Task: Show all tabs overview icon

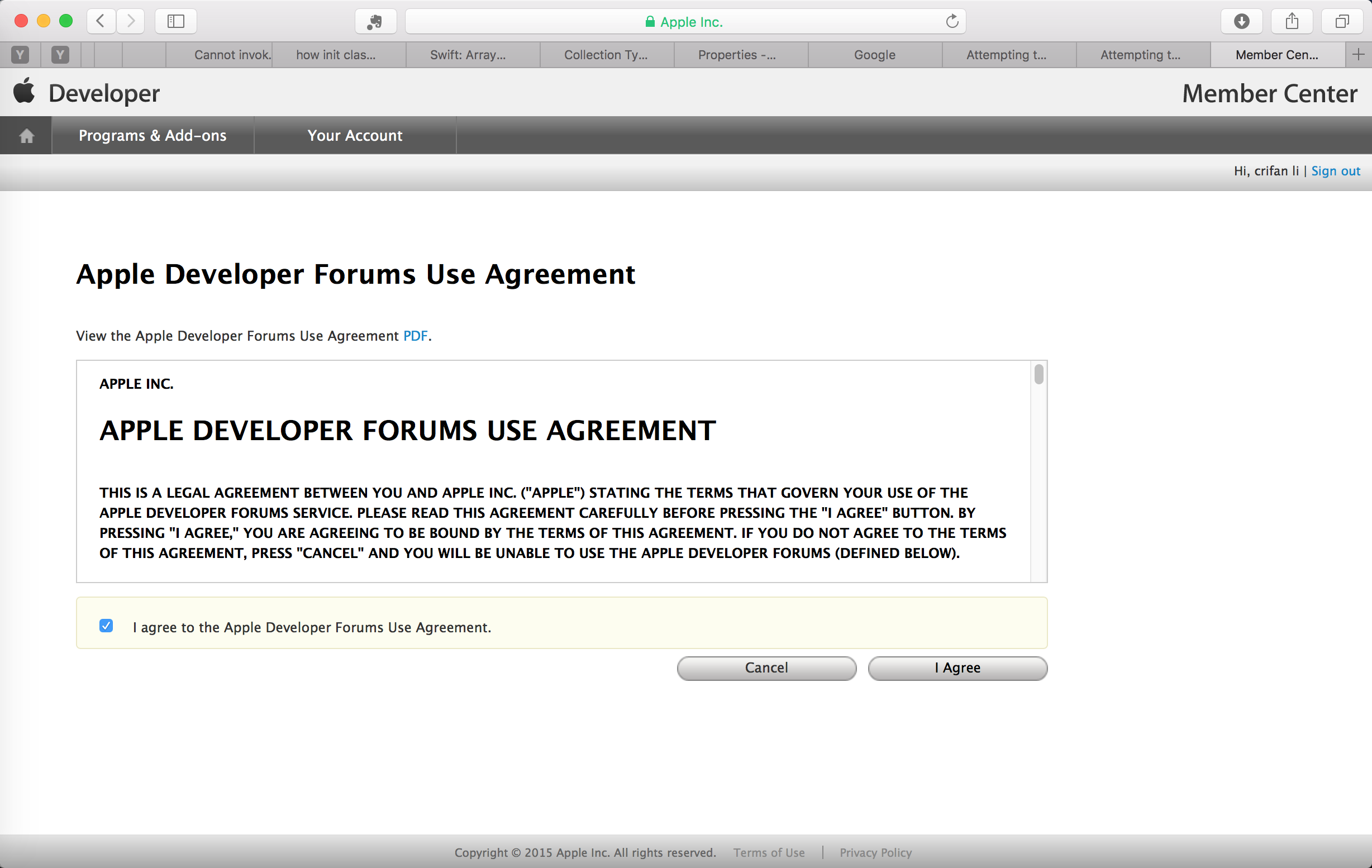Action: pos(1342,21)
